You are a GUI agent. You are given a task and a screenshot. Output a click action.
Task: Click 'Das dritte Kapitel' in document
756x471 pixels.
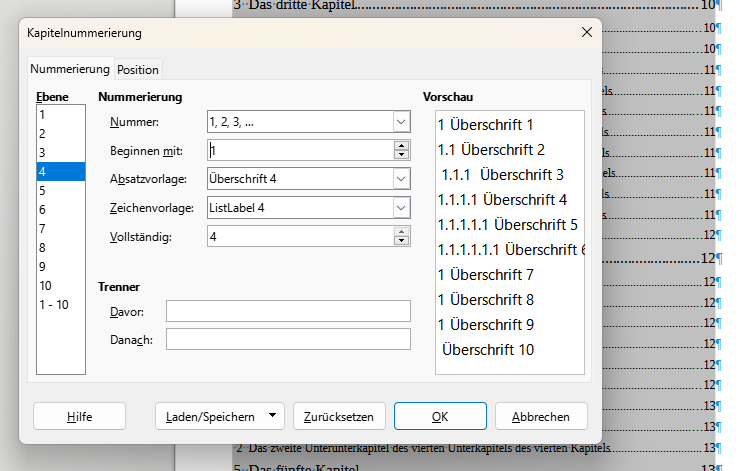302,5
